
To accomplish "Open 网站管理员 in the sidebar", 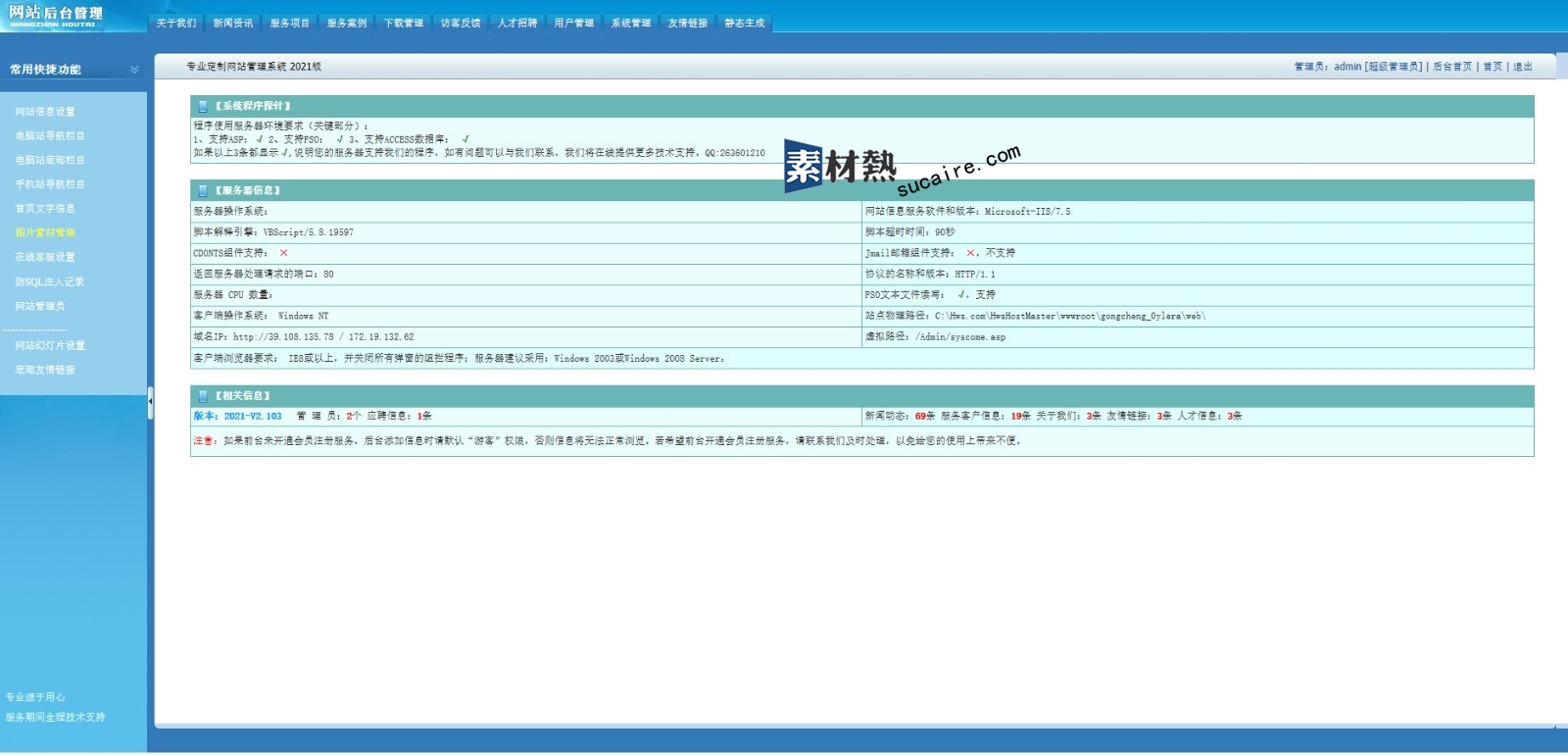I will [x=40, y=306].
